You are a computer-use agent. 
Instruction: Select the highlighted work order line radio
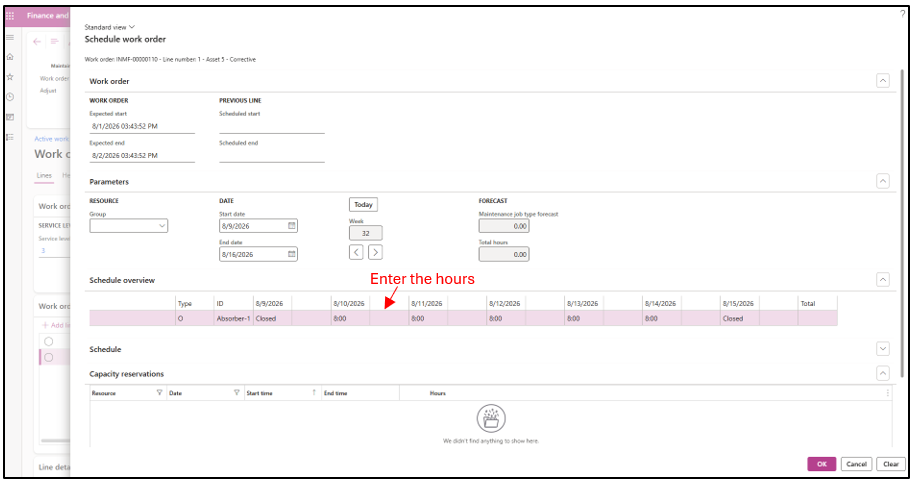[x=49, y=358]
